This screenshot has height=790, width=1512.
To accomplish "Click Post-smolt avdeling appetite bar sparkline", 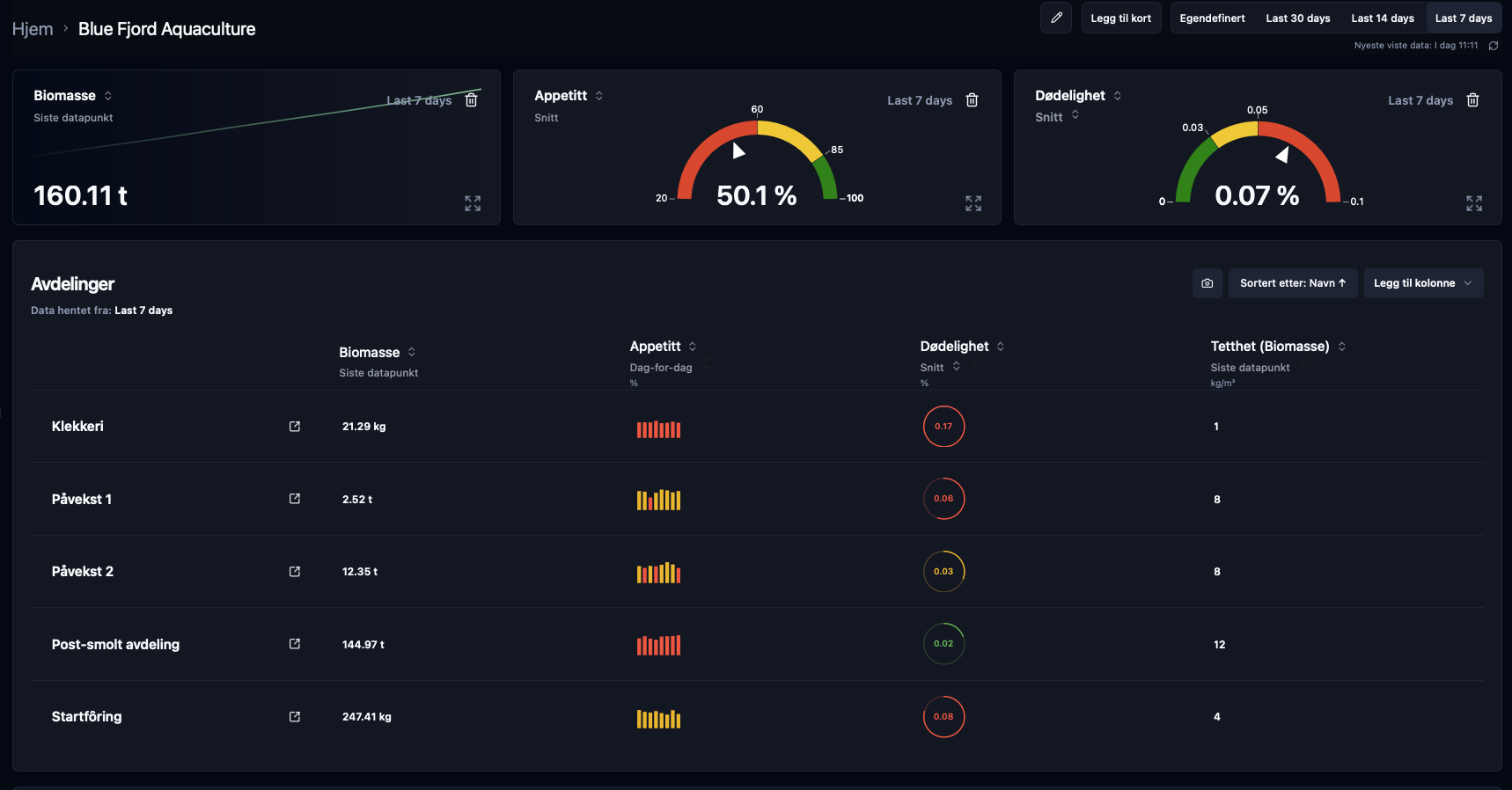I will (658, 646).
